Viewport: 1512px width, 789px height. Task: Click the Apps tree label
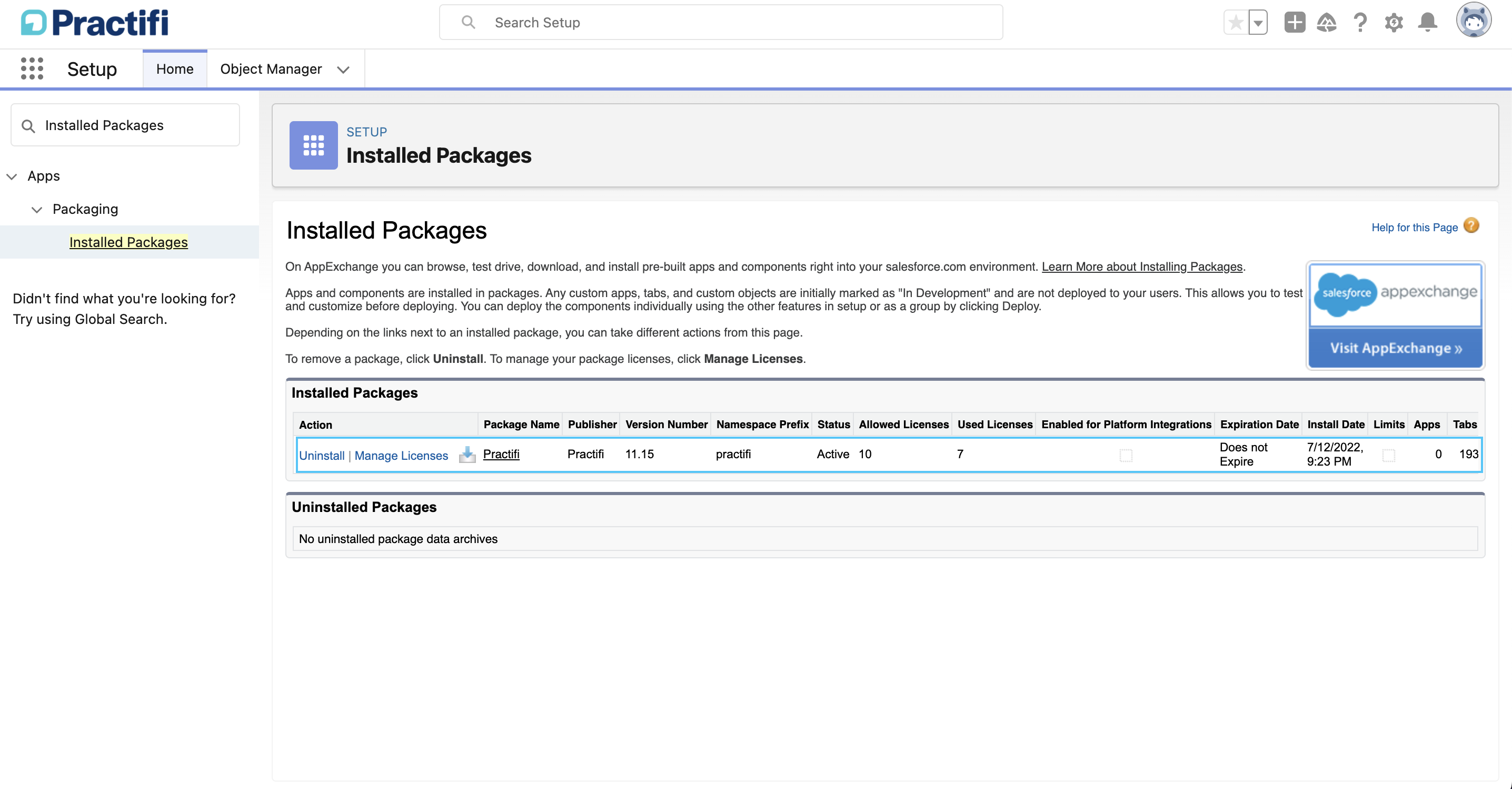(44, 176)
